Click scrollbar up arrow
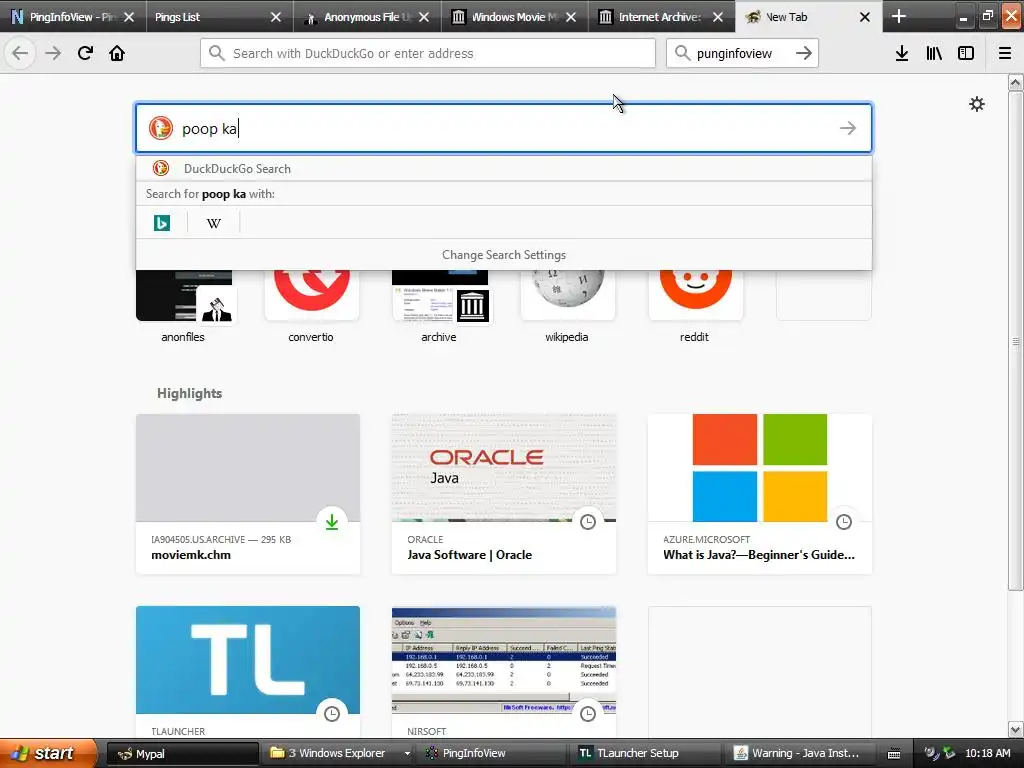Screen dimensions: 1024x768 [1016, 82]
